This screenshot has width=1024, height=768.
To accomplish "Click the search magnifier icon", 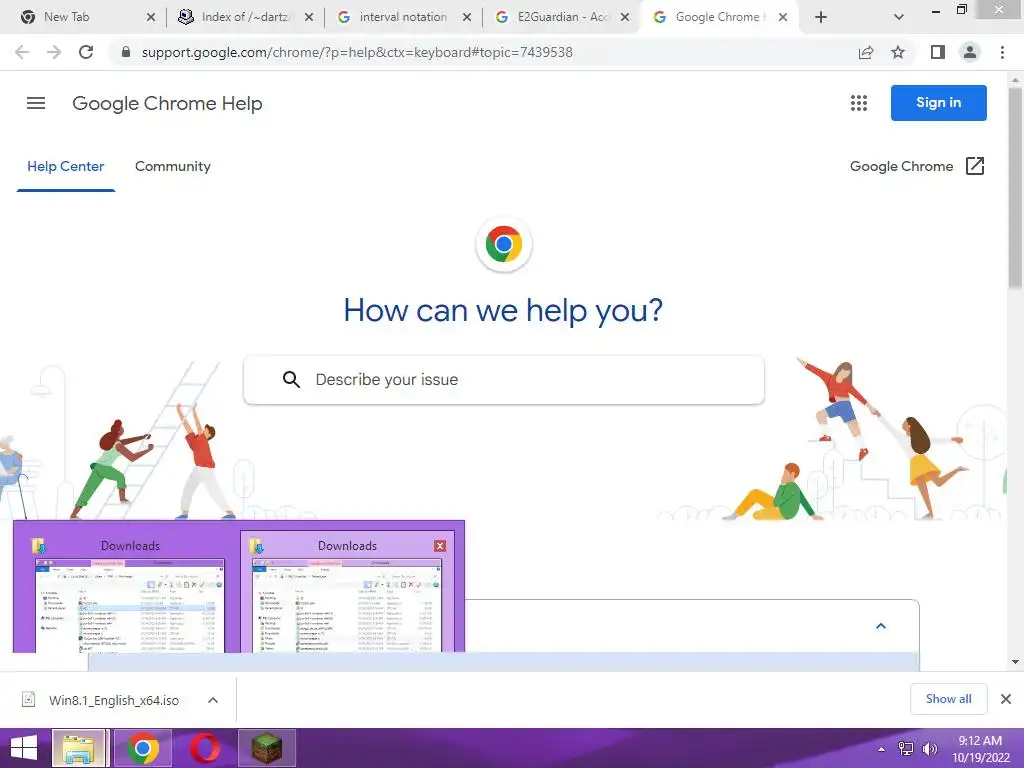I will click(291, 379).
